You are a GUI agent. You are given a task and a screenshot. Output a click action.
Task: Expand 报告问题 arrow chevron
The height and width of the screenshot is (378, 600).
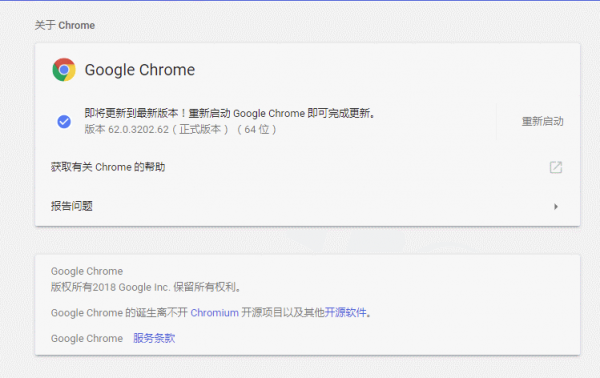click(x=556, y=207)
